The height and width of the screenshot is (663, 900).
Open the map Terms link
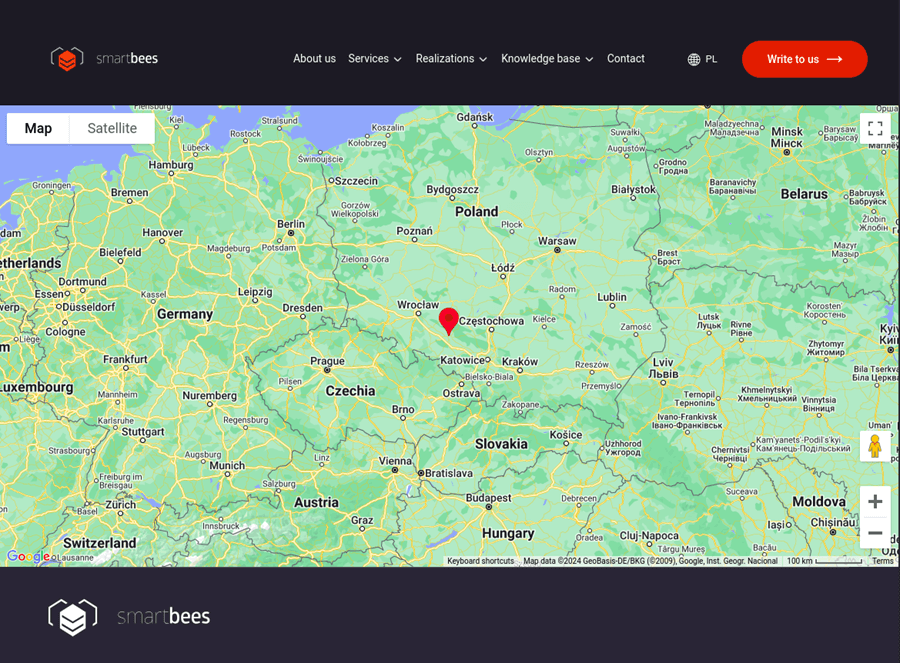pyautogui.click(x=882, y=561)
